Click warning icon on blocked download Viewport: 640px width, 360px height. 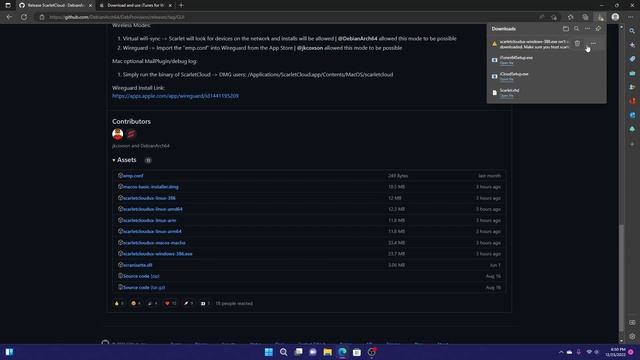tap(494, 44)
